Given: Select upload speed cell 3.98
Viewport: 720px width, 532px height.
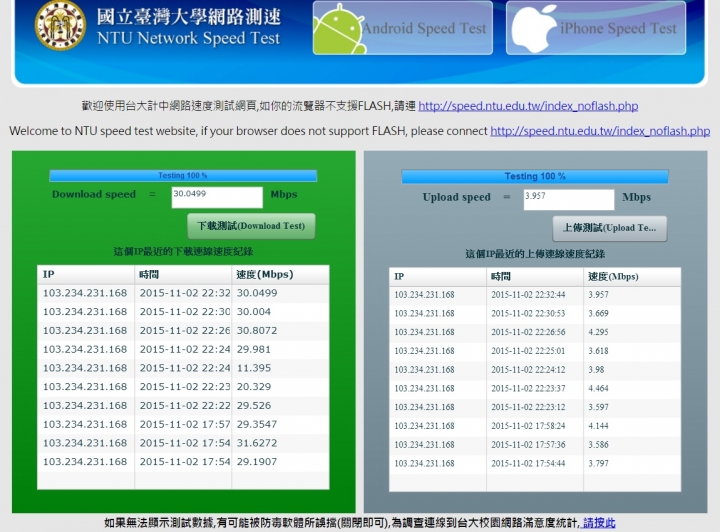Looking at the screenshot, I should 632,370.
